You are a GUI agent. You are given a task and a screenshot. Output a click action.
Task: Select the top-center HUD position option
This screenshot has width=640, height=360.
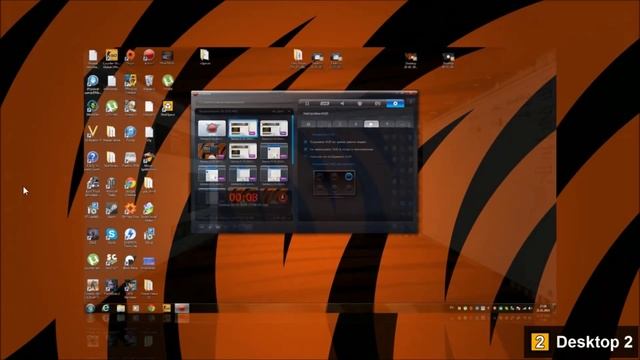point(334,176)
